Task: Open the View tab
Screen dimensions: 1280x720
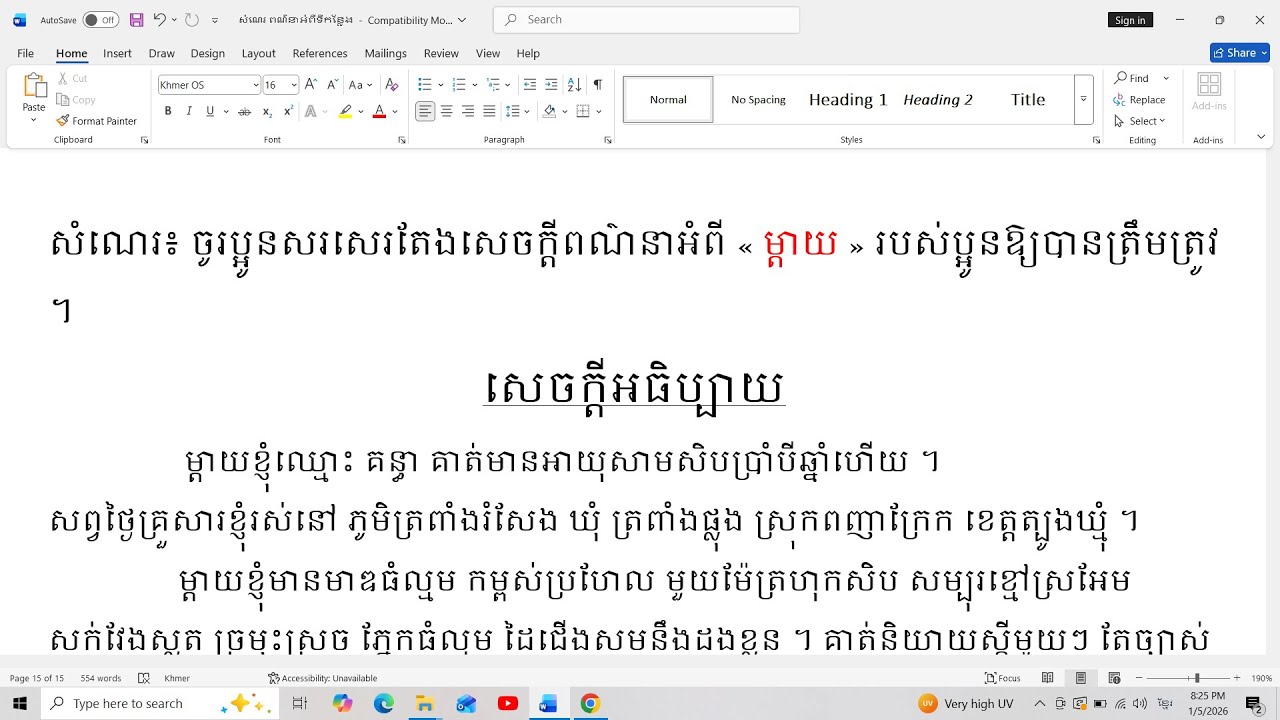Action: coord(488,53)
